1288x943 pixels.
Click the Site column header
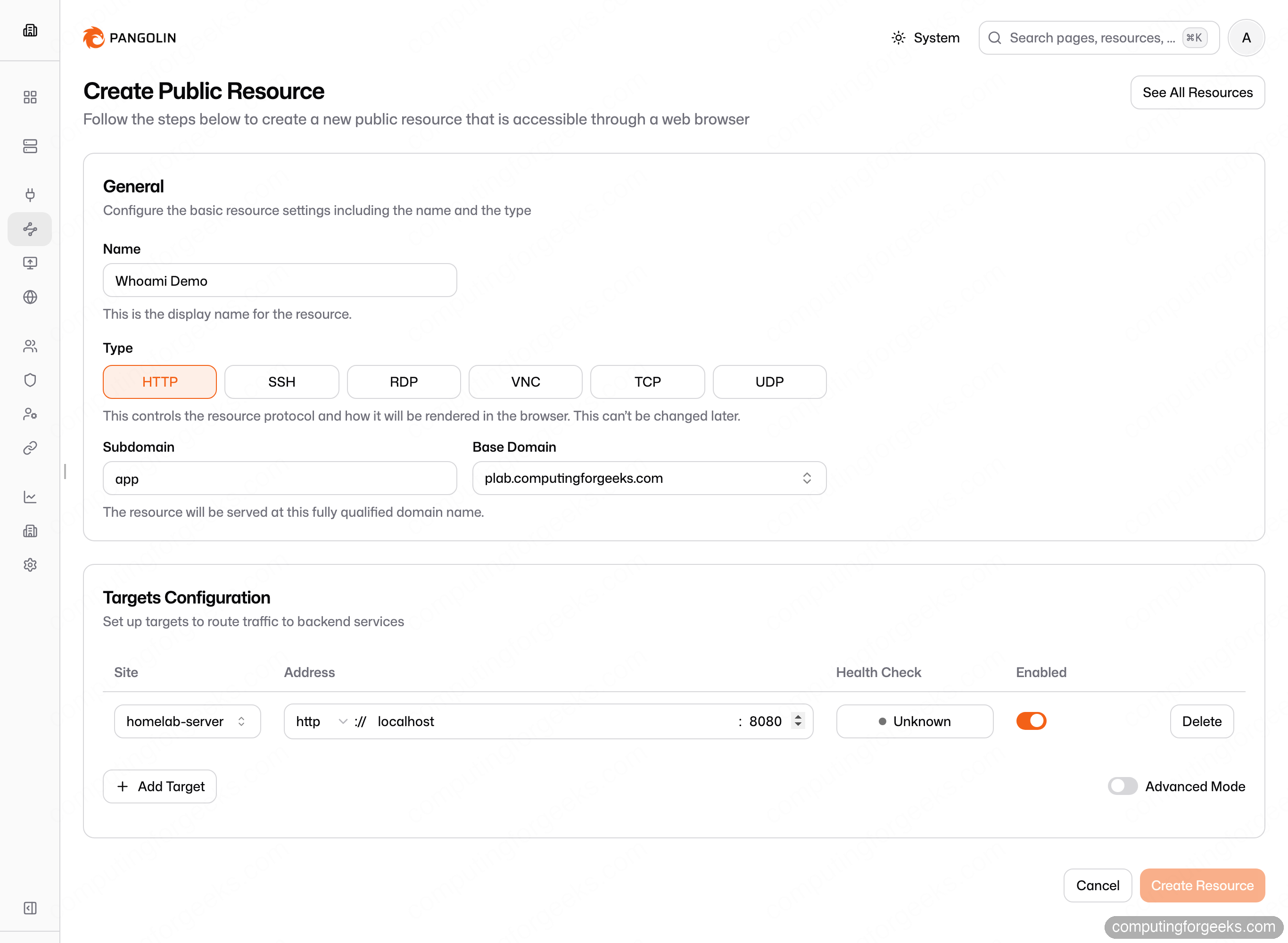(x=126, y=672)
